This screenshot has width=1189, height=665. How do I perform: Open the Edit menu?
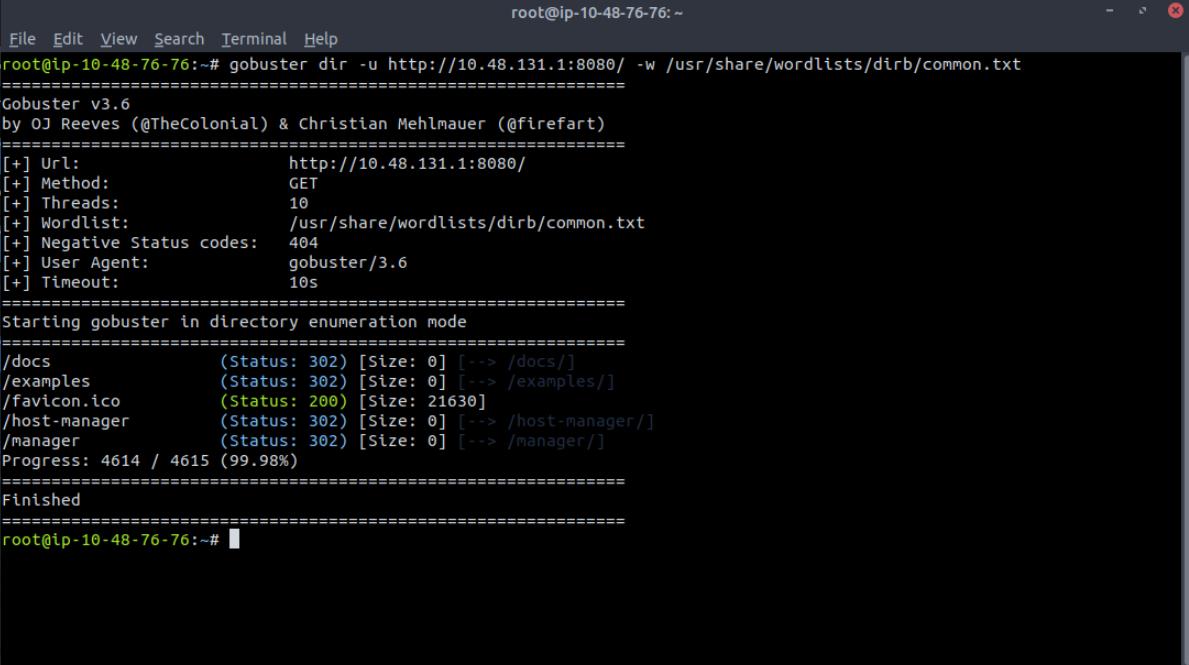[x=68, y=39]
